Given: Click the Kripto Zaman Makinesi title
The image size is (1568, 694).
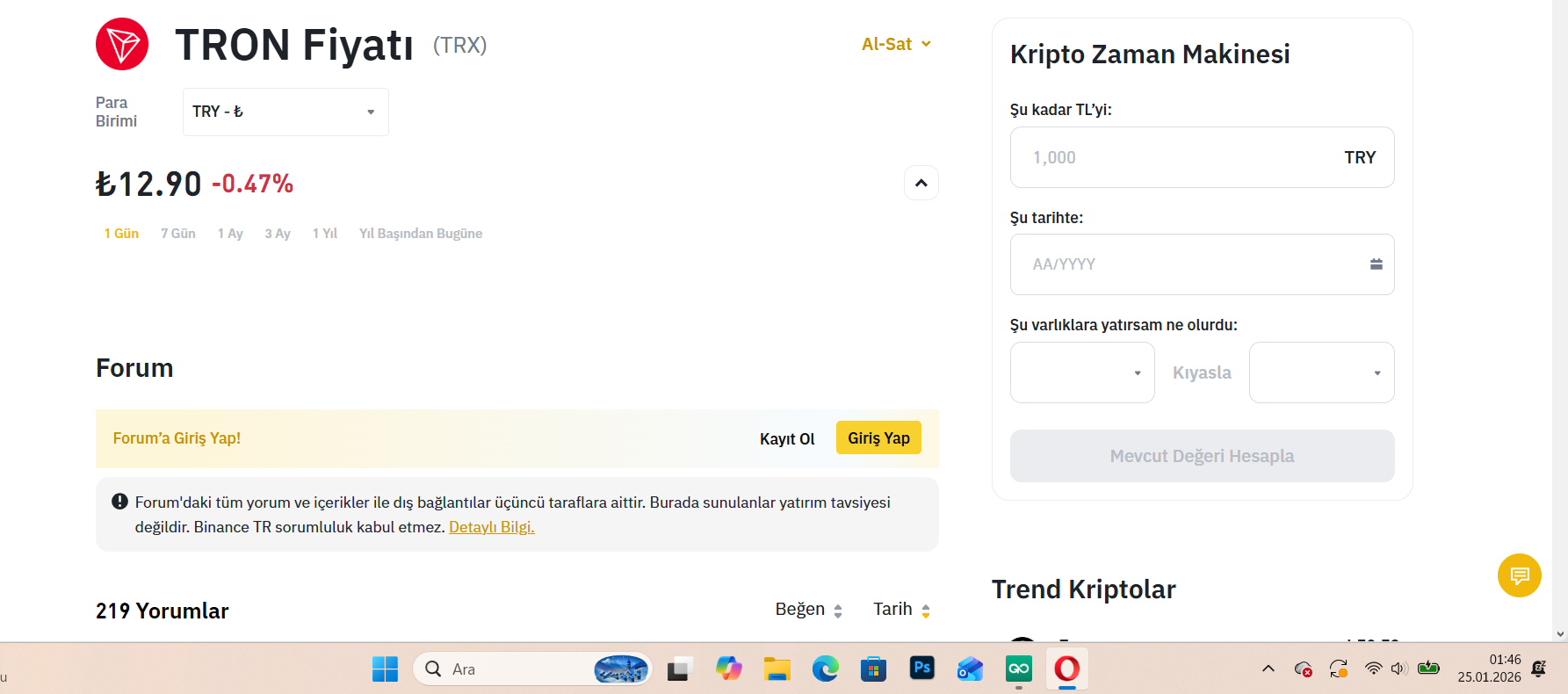Looking at the screenshot, I should pos(1150,54).
